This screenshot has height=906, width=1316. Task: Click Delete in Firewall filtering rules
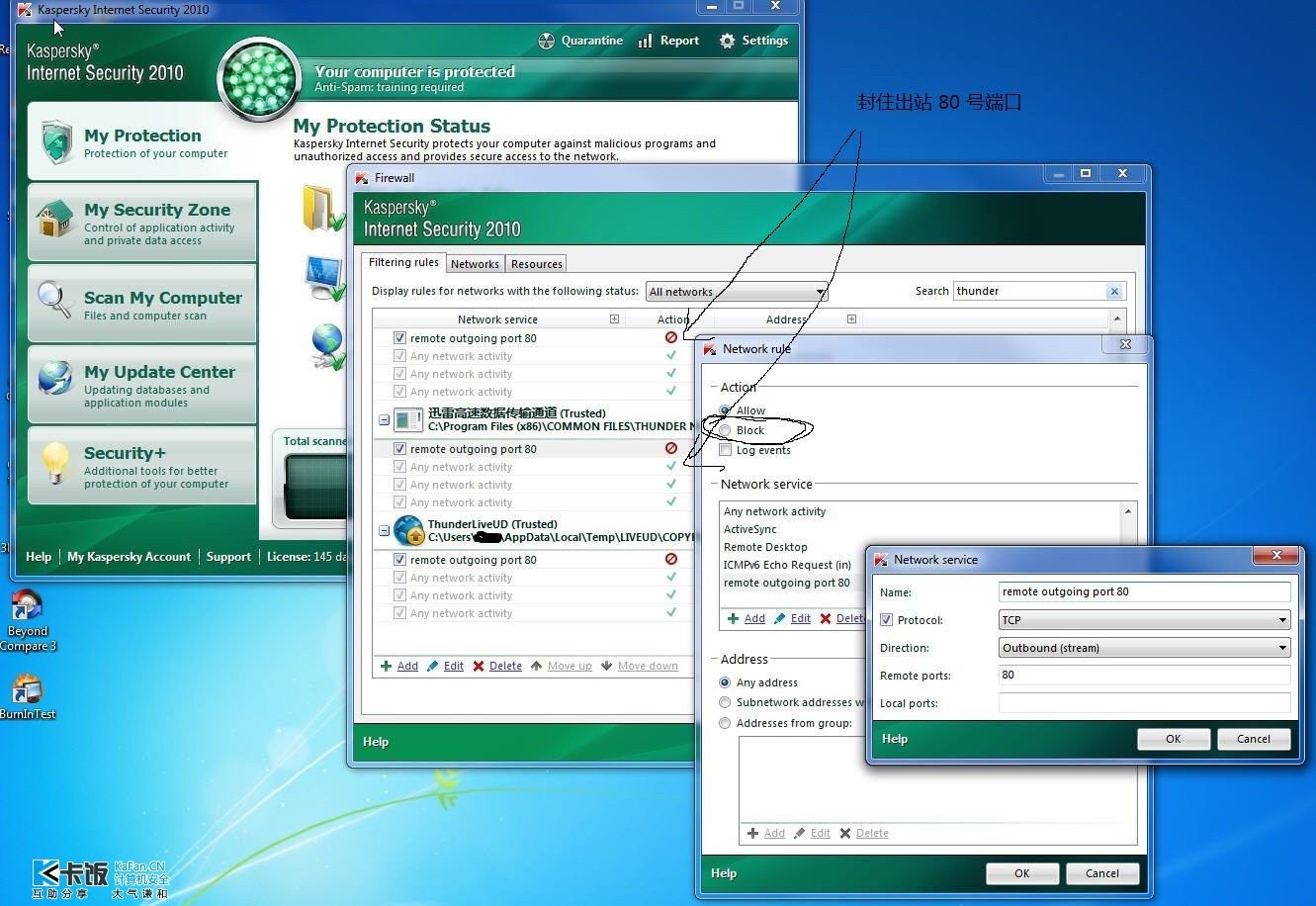point(497,666)
